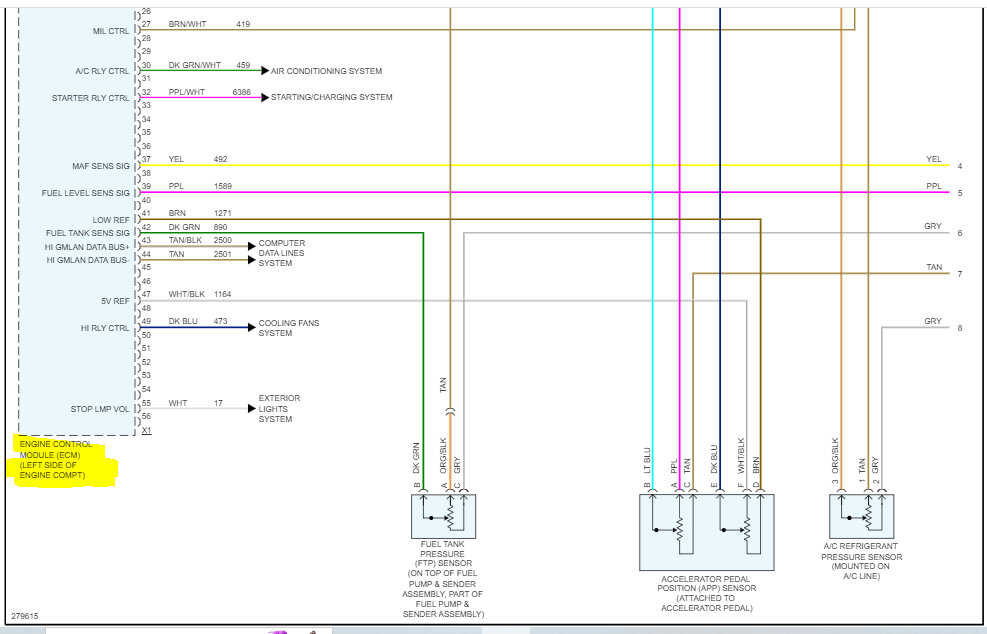Select the X1 connector label
Screen dimensions: 987x634
click(147, 431)
